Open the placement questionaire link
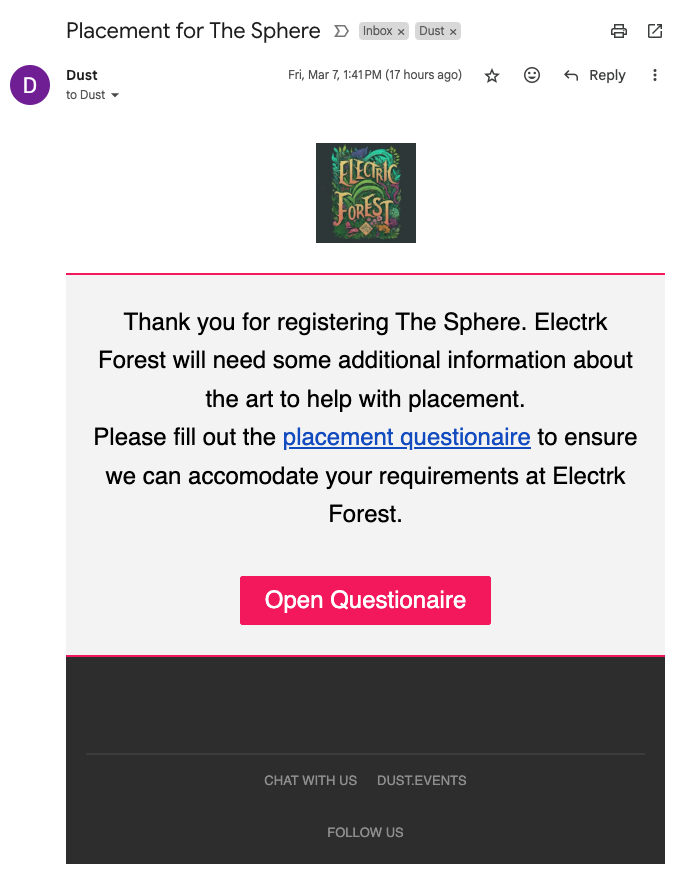 click(406, 437)
